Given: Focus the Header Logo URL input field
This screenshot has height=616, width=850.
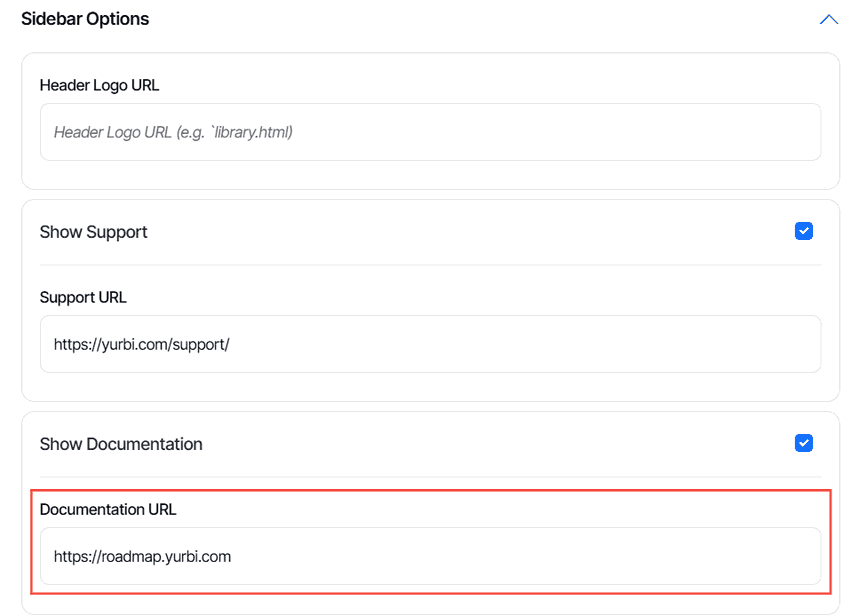Looking at the screenshot, I should pos(430,132).
